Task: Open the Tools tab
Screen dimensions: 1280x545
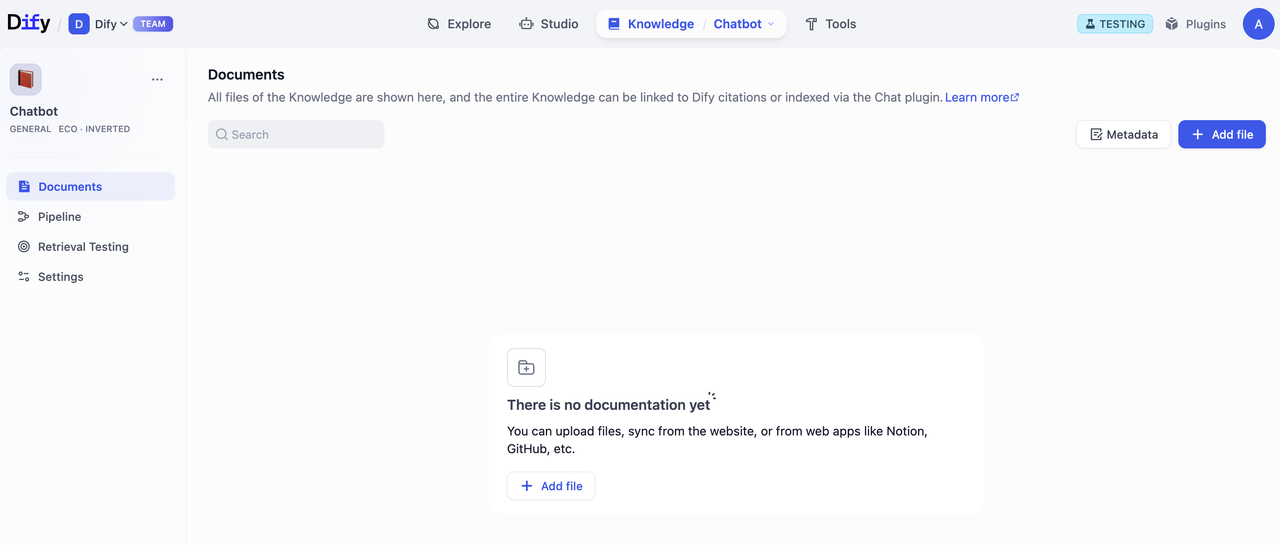Action: click(x=830, y=24)
